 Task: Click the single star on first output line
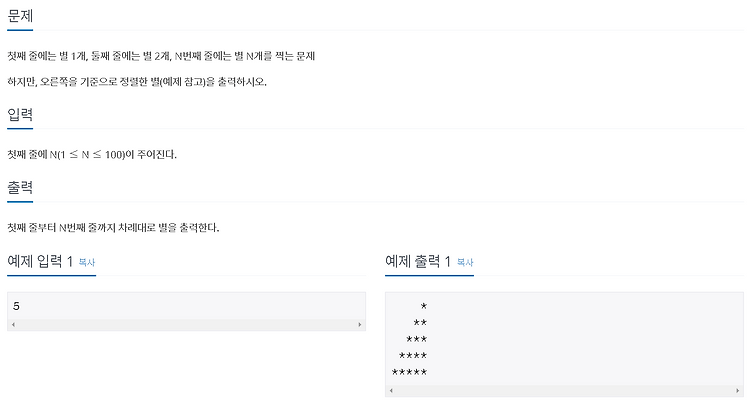[x=424, y=306]
